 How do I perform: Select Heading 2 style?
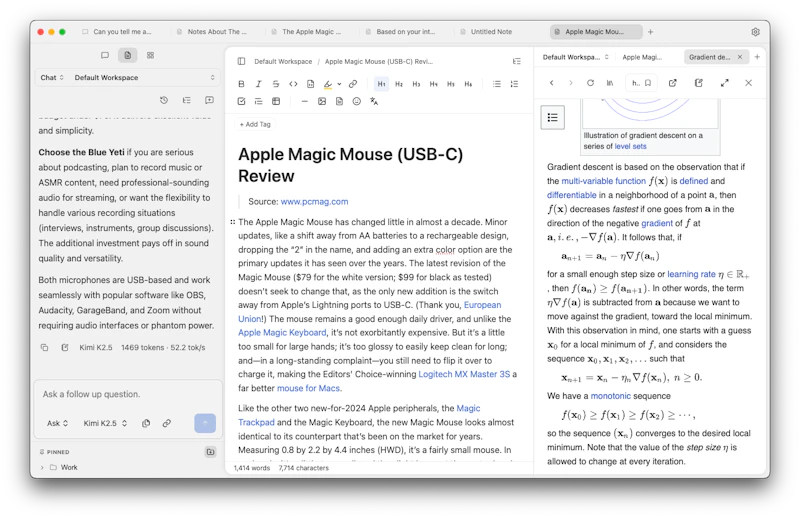pos(399,84)
